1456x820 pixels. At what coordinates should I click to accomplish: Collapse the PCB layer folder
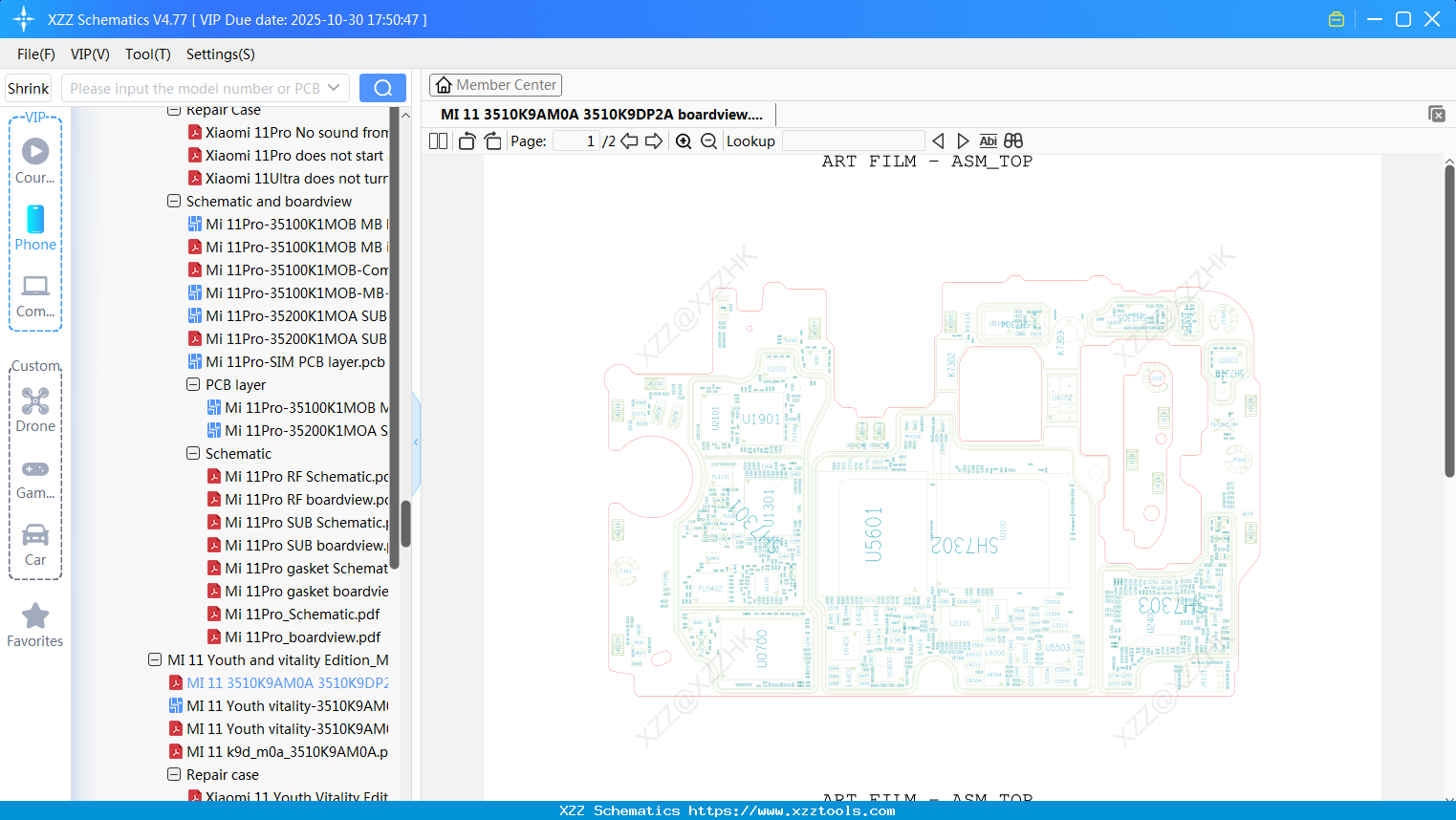pyautogui.click(x=192, y=384)
